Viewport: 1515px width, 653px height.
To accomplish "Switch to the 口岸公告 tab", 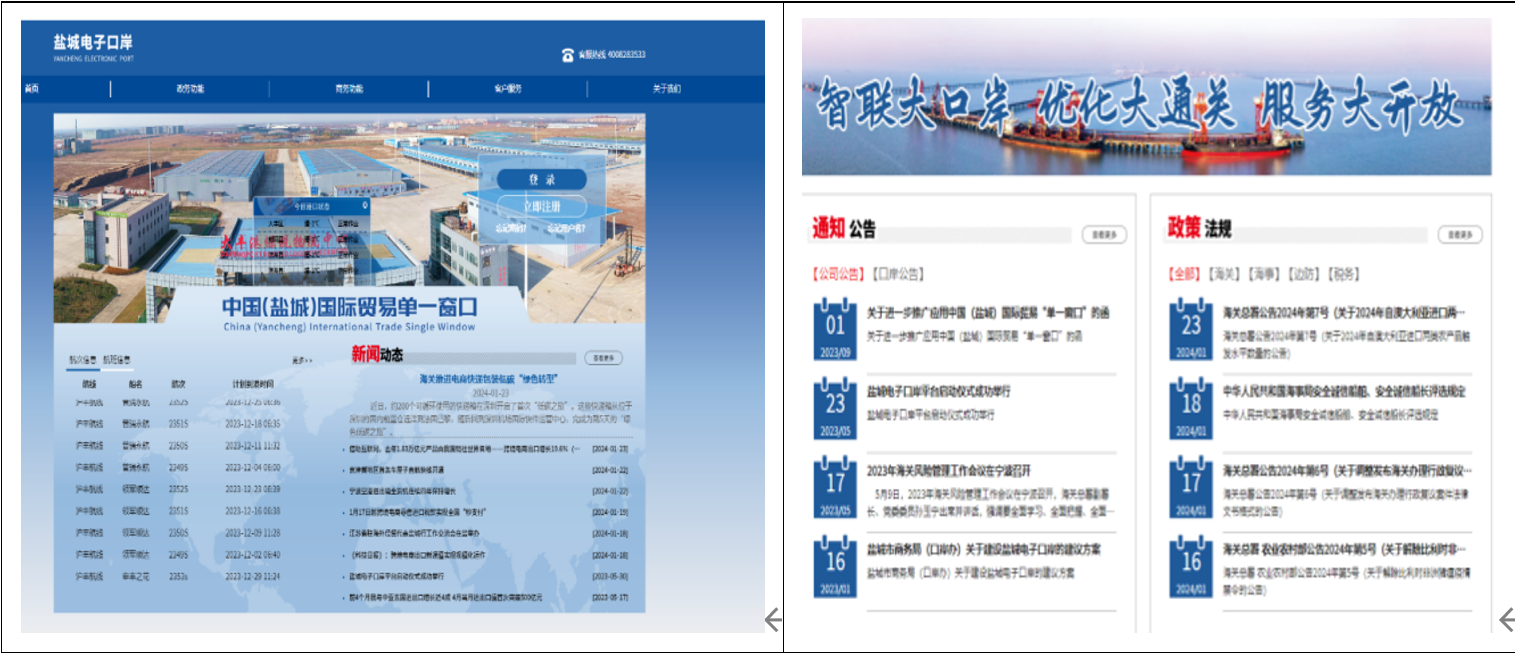I will click(x=897, y=274).
